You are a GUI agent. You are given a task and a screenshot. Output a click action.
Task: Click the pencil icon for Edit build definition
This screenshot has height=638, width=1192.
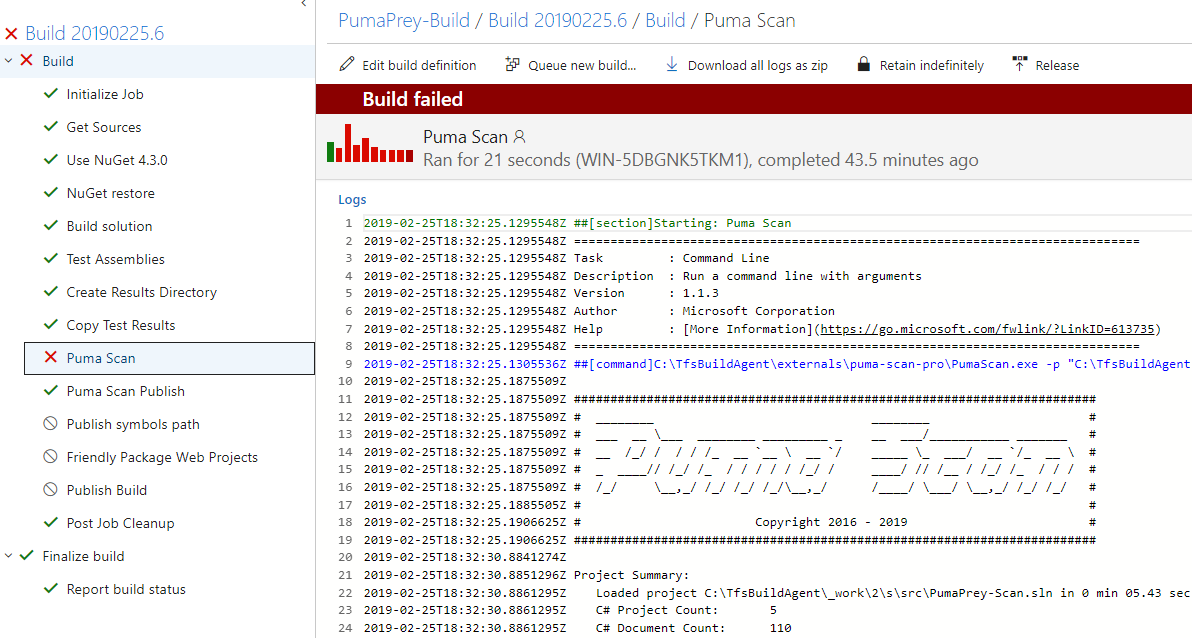347,65
